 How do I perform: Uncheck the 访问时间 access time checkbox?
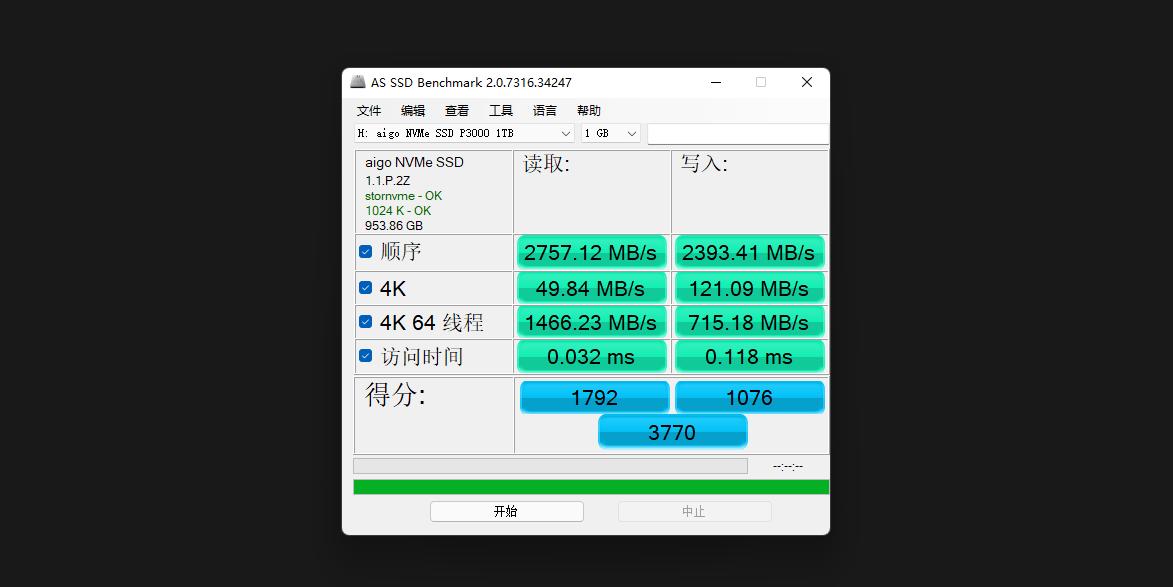[x=365, y=354]
